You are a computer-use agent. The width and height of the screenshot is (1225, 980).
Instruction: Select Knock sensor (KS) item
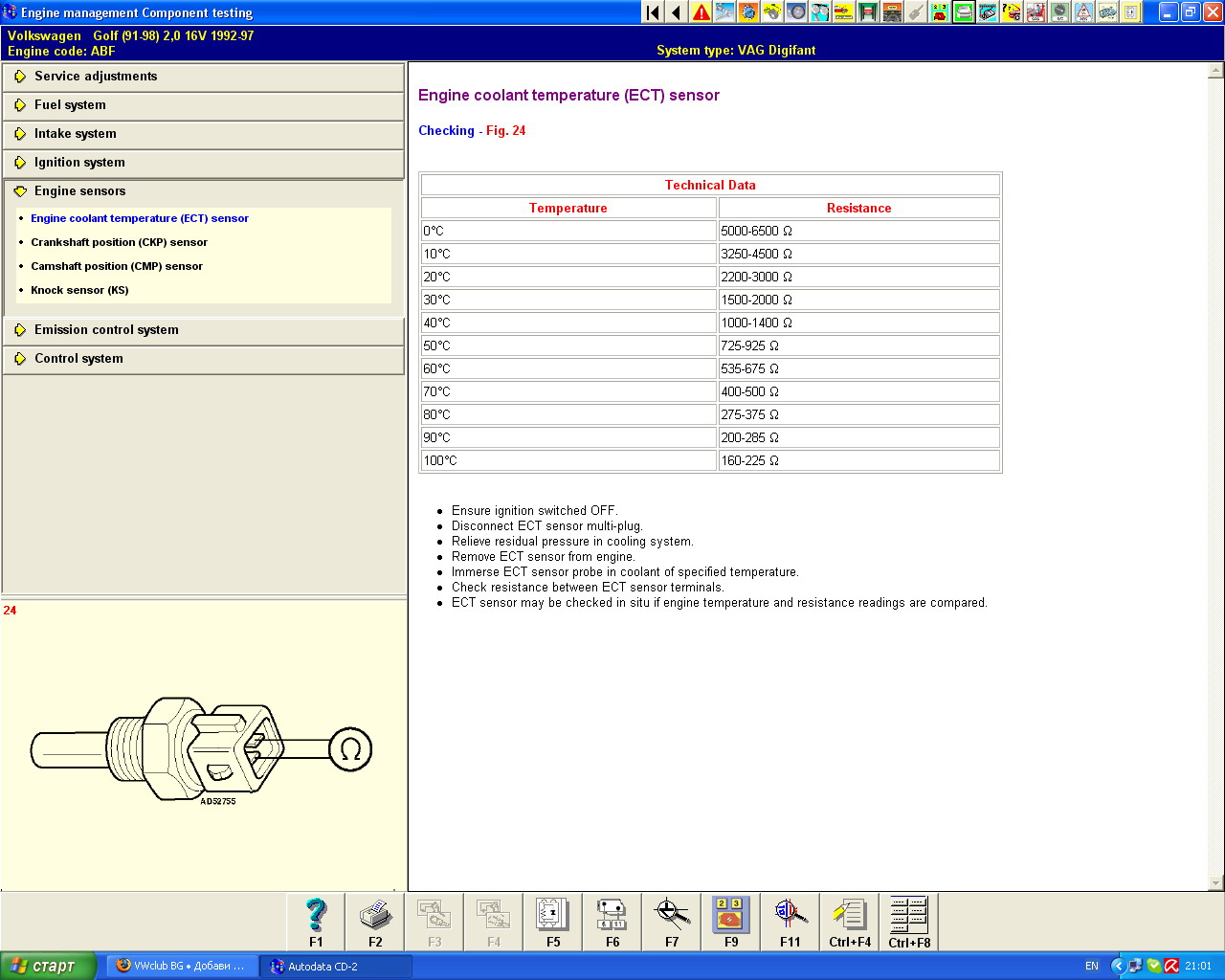point(79,290)
